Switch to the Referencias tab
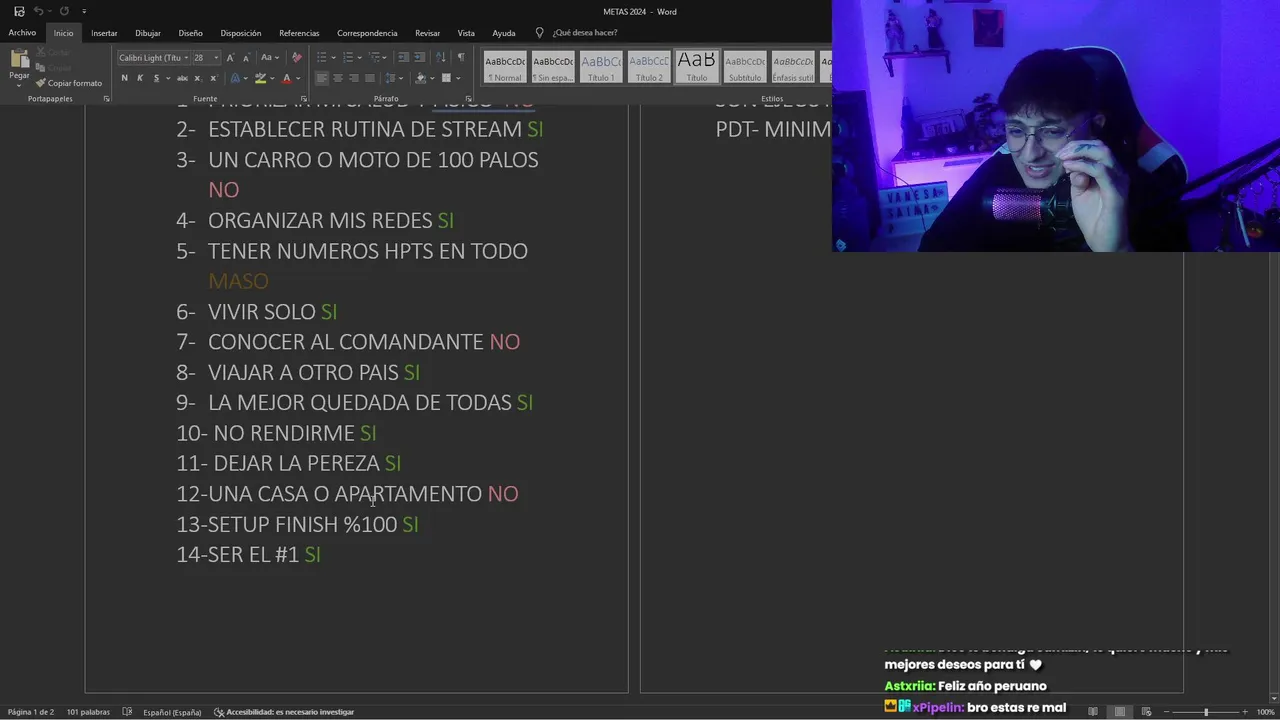The image size is (1280, 720). [x=299, y=33]
